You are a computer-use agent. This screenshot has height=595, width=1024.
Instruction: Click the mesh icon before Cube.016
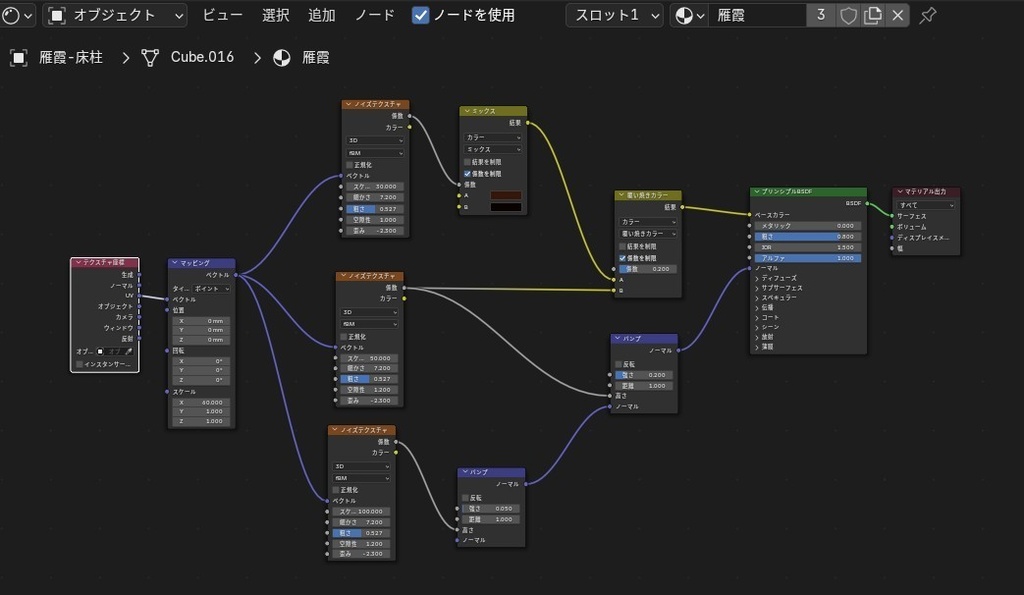pyautogui.click(x=150, y=57)
